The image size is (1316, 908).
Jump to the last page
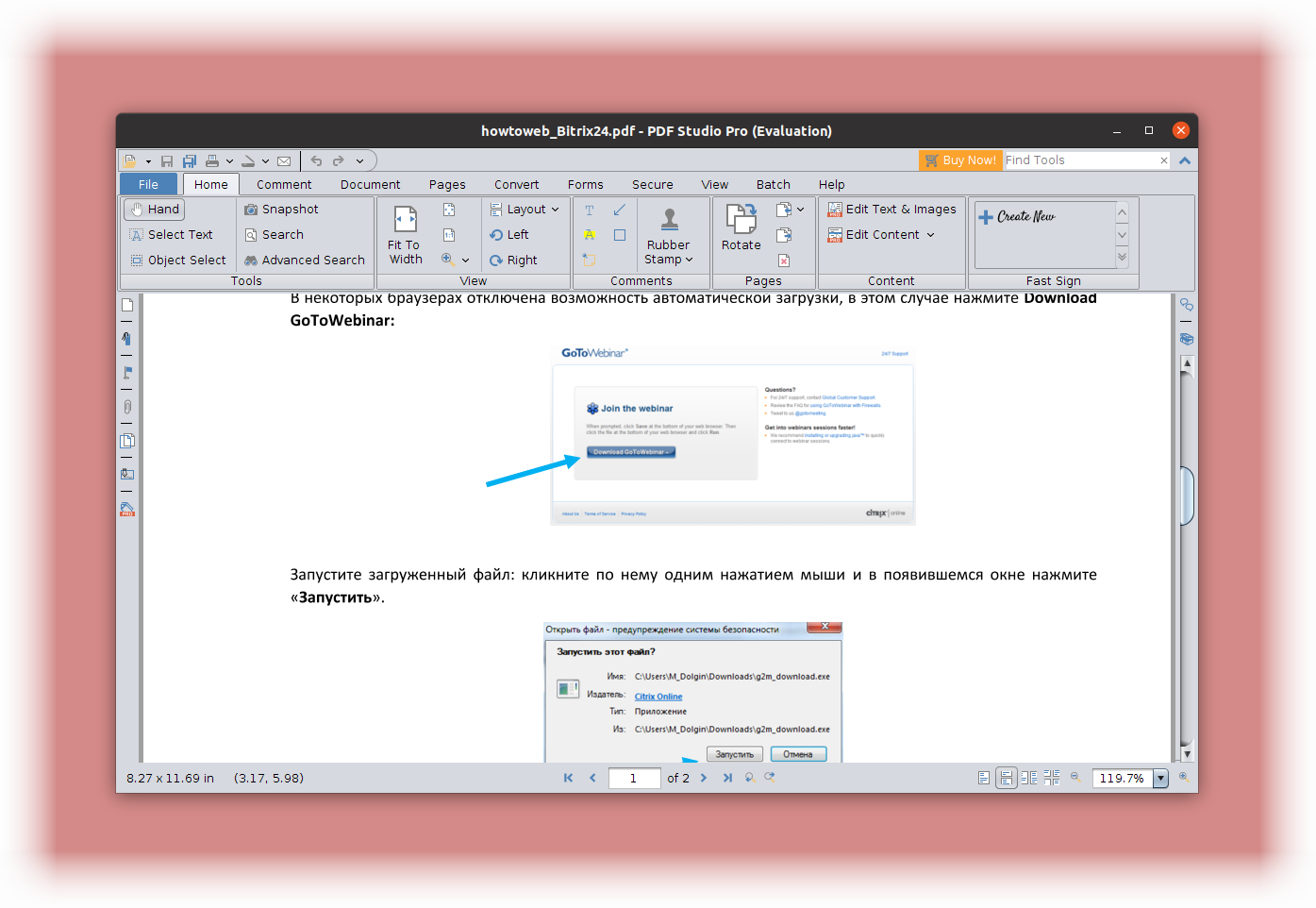tap(727, 778)
